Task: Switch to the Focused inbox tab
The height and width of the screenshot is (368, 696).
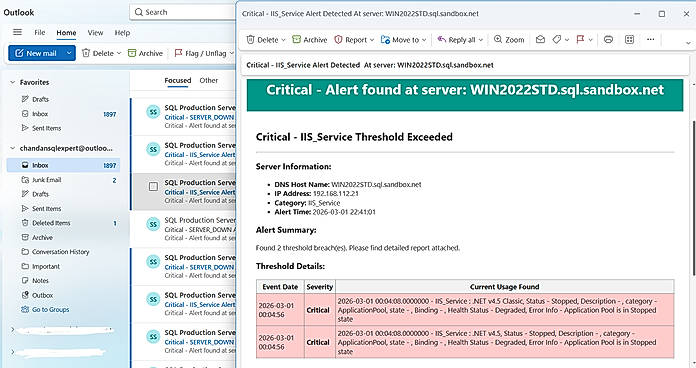Action: 178,80
